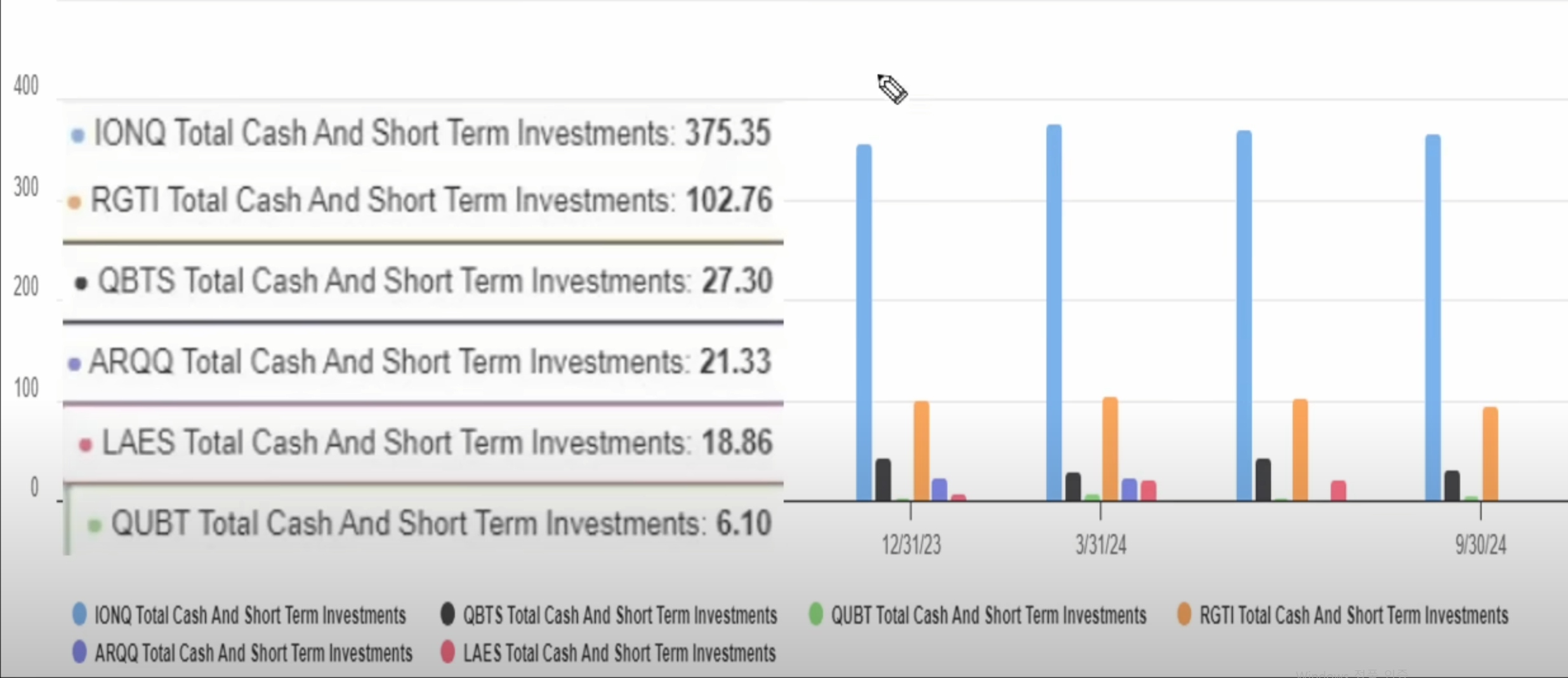The height and width of the screenshot is (678, 1568).
Task: Click the black bullet beside the 27.30 tooltip value
Action: pyautogui.click(x=81, y=283)
